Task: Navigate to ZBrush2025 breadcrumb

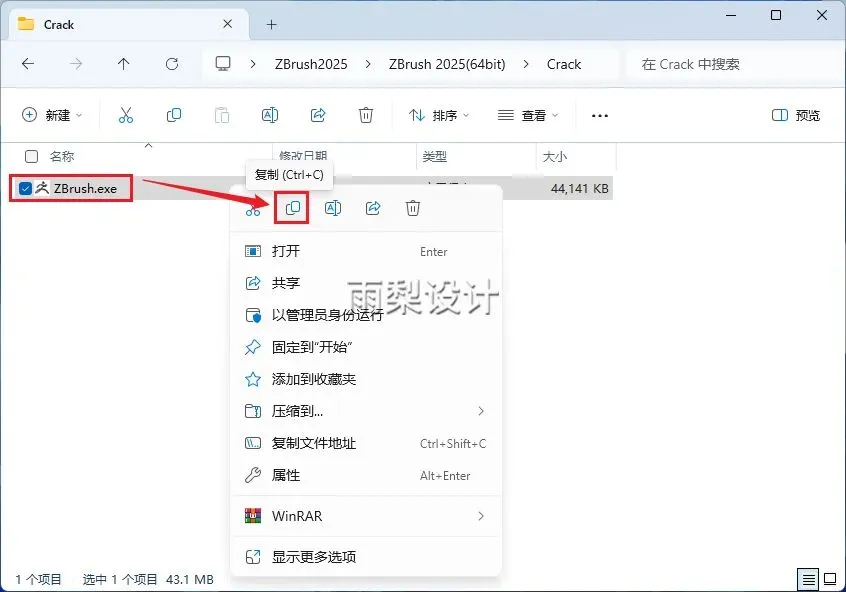Action: coord(311,64)
